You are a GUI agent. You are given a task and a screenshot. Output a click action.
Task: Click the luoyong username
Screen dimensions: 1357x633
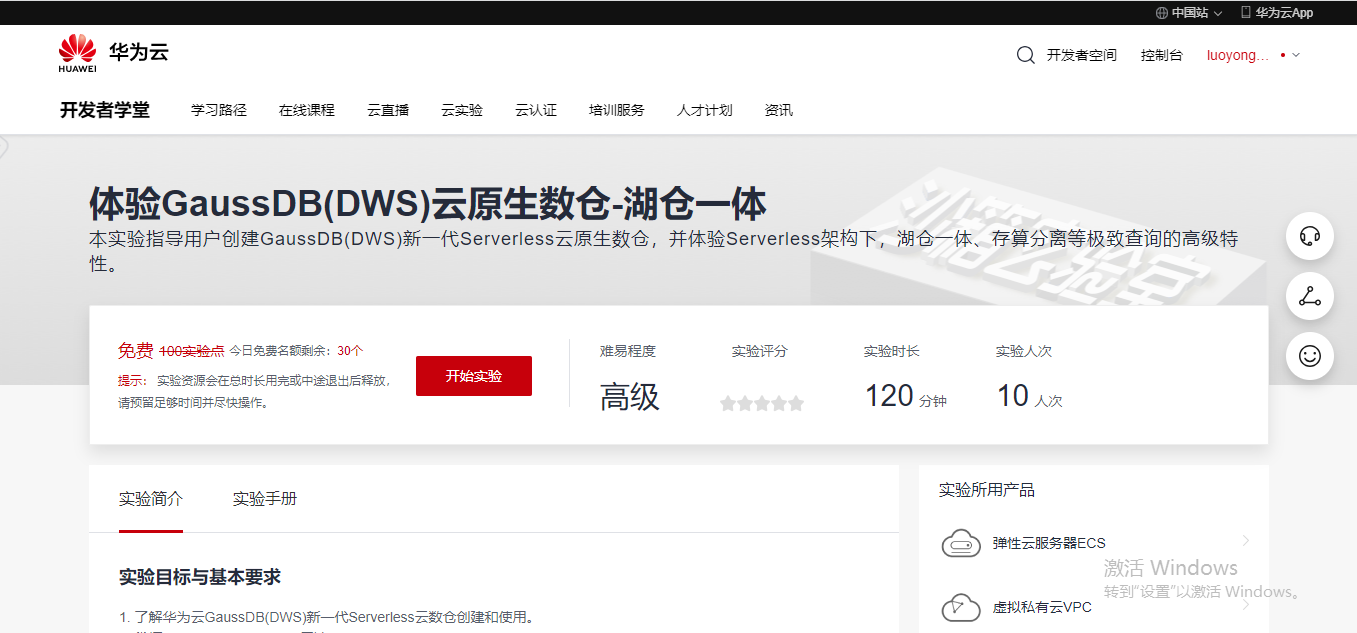[1238, 55]
